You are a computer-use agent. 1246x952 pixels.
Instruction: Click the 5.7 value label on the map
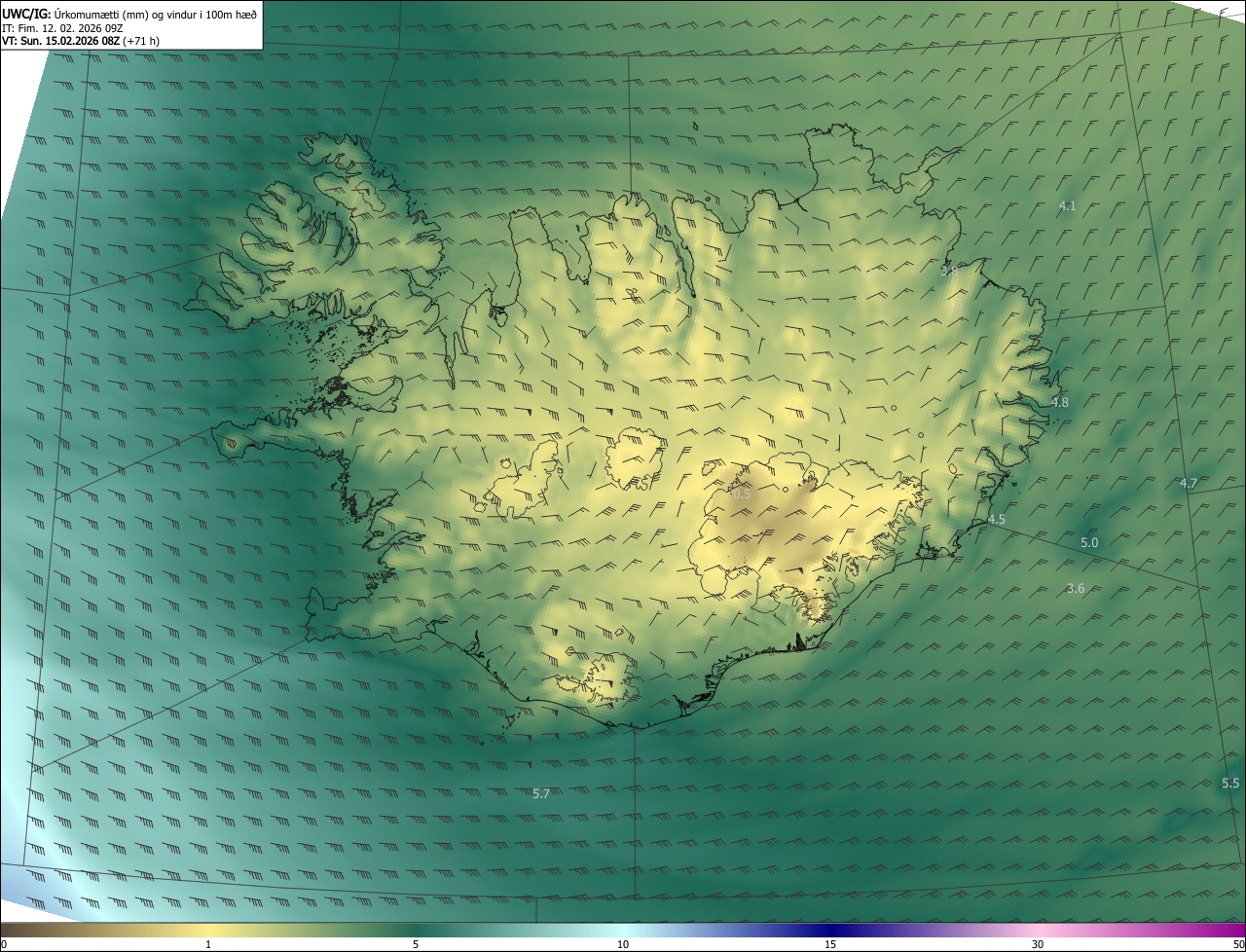coord(541,793)
